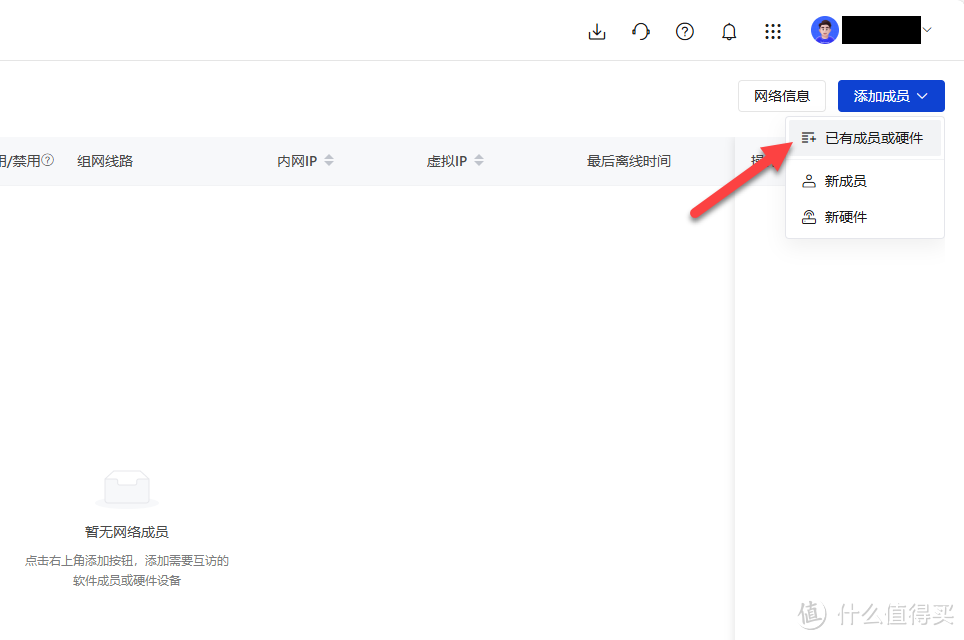Click the 组网线路 column header

click(105, 161)
